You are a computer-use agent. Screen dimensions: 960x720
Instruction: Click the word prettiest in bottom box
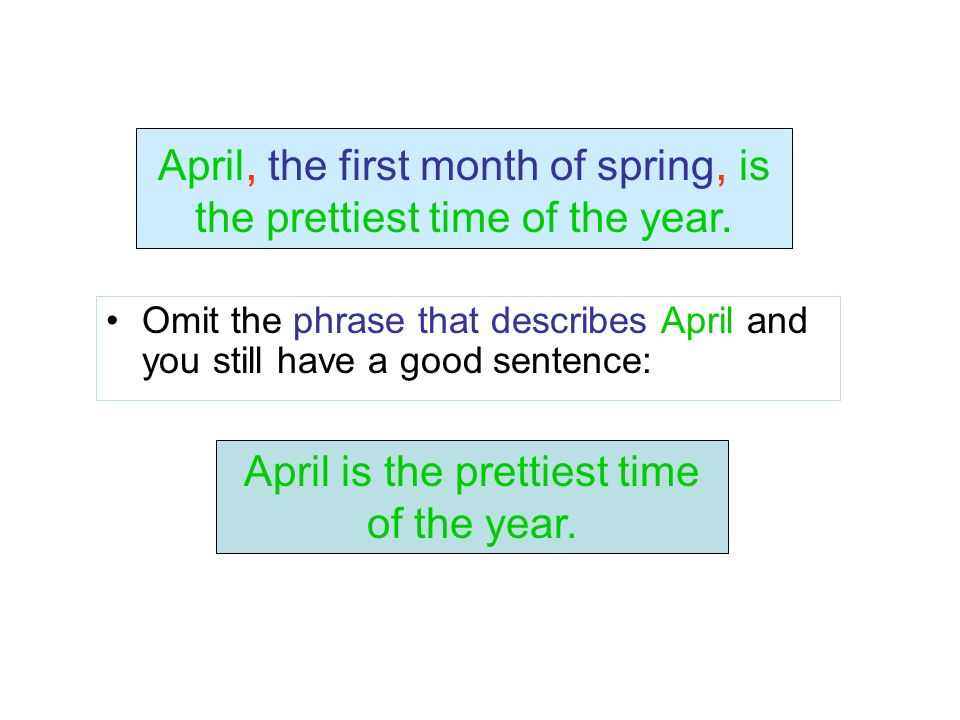pos(531,474)
